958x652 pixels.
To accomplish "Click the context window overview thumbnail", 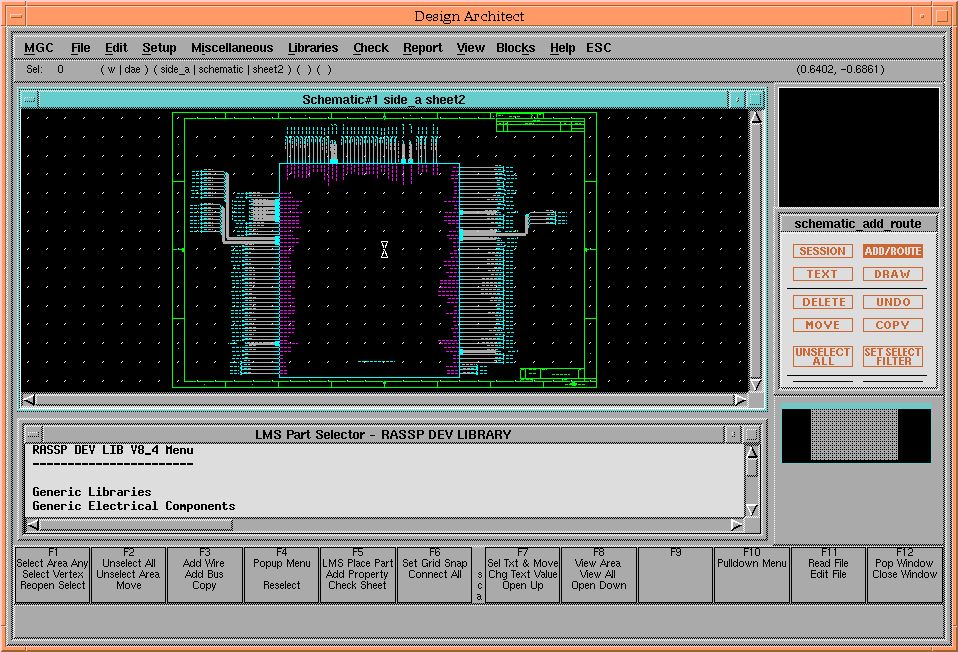I will coord(856,435).
